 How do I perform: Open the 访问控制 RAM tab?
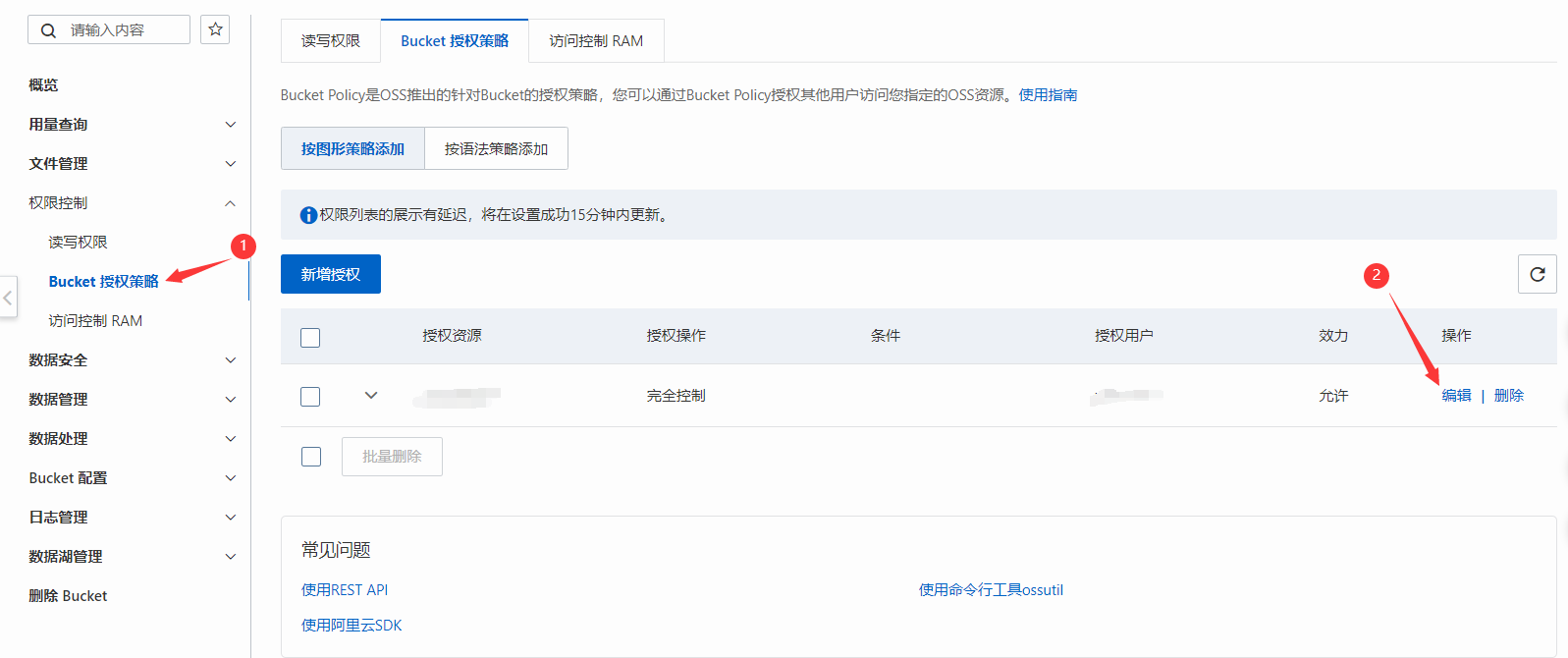[x=596, y=41]
